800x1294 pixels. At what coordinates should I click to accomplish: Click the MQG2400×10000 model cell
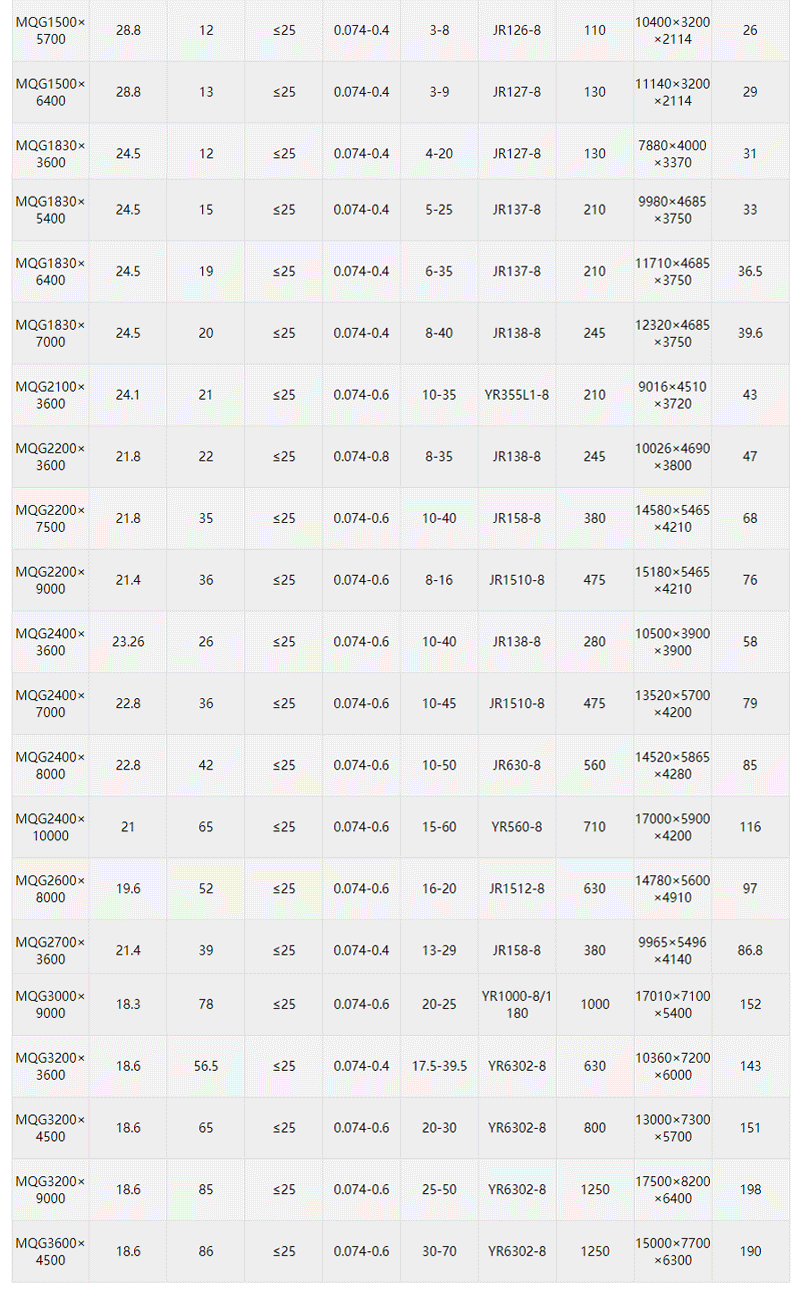pyautogui.click(x=50, y=827)
